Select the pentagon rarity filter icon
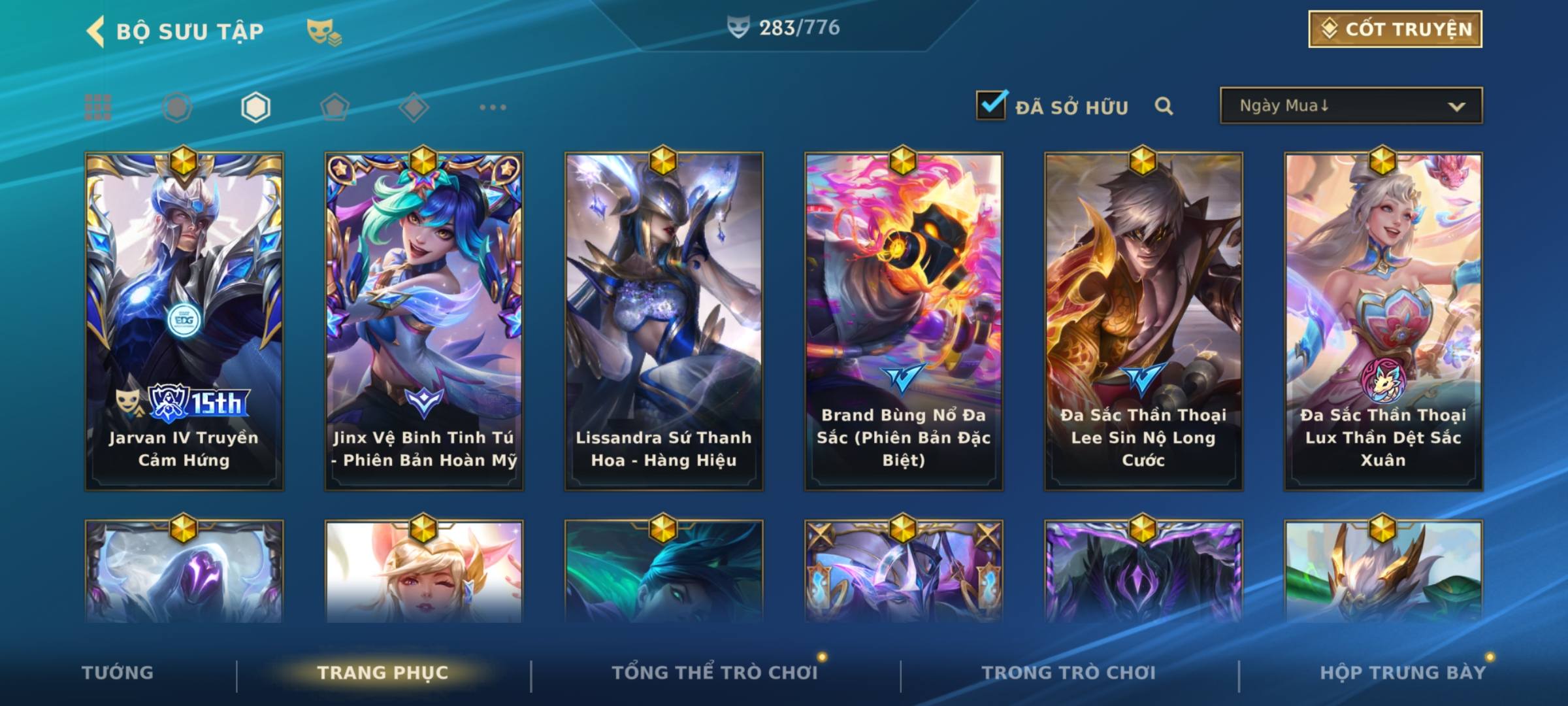The height and width of the screenshot is (706, 1568). 335,107
